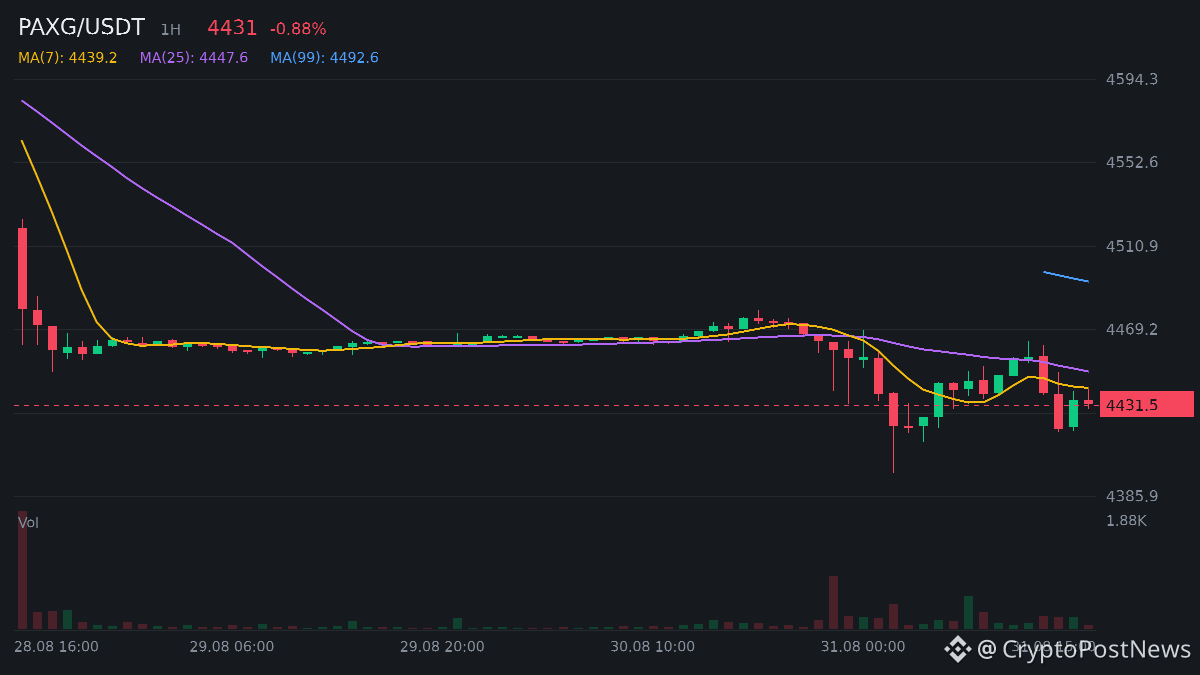The width and height of the screenshot is (1200, 675).
Task: Click the red 4431.5 current price tag
Action: coord(1147,404)
